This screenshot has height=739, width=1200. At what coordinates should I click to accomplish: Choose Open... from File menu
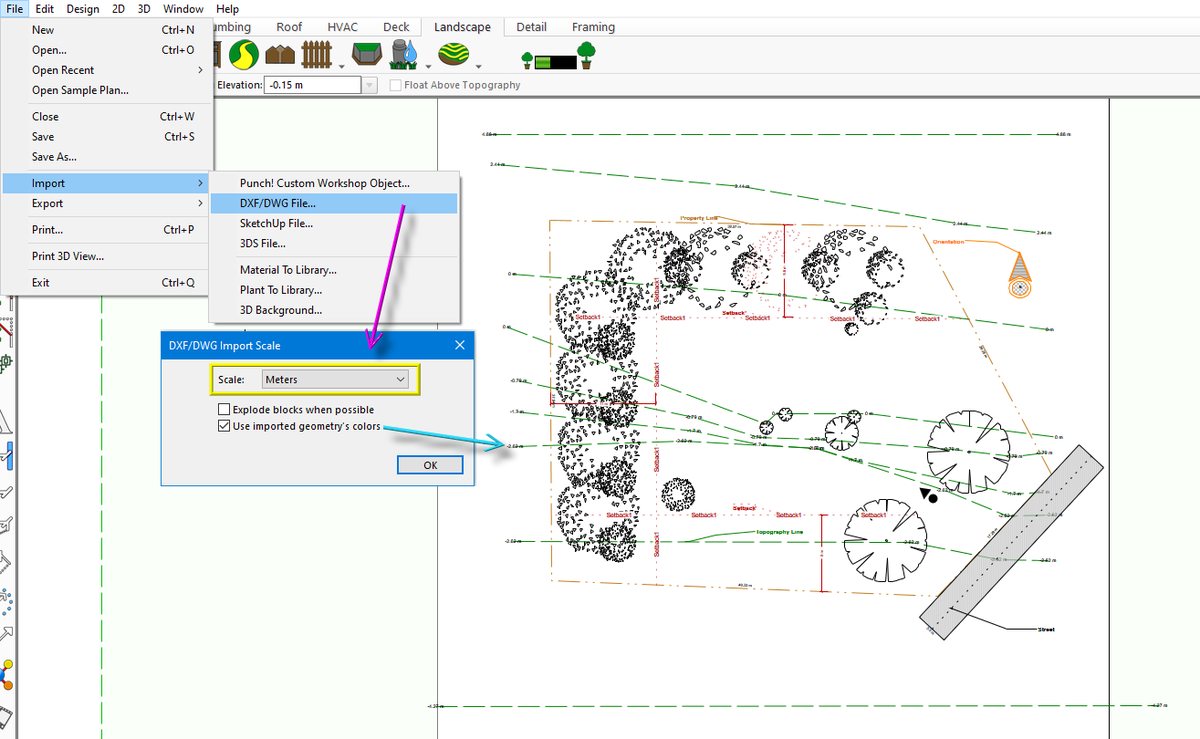pos(106,50)
